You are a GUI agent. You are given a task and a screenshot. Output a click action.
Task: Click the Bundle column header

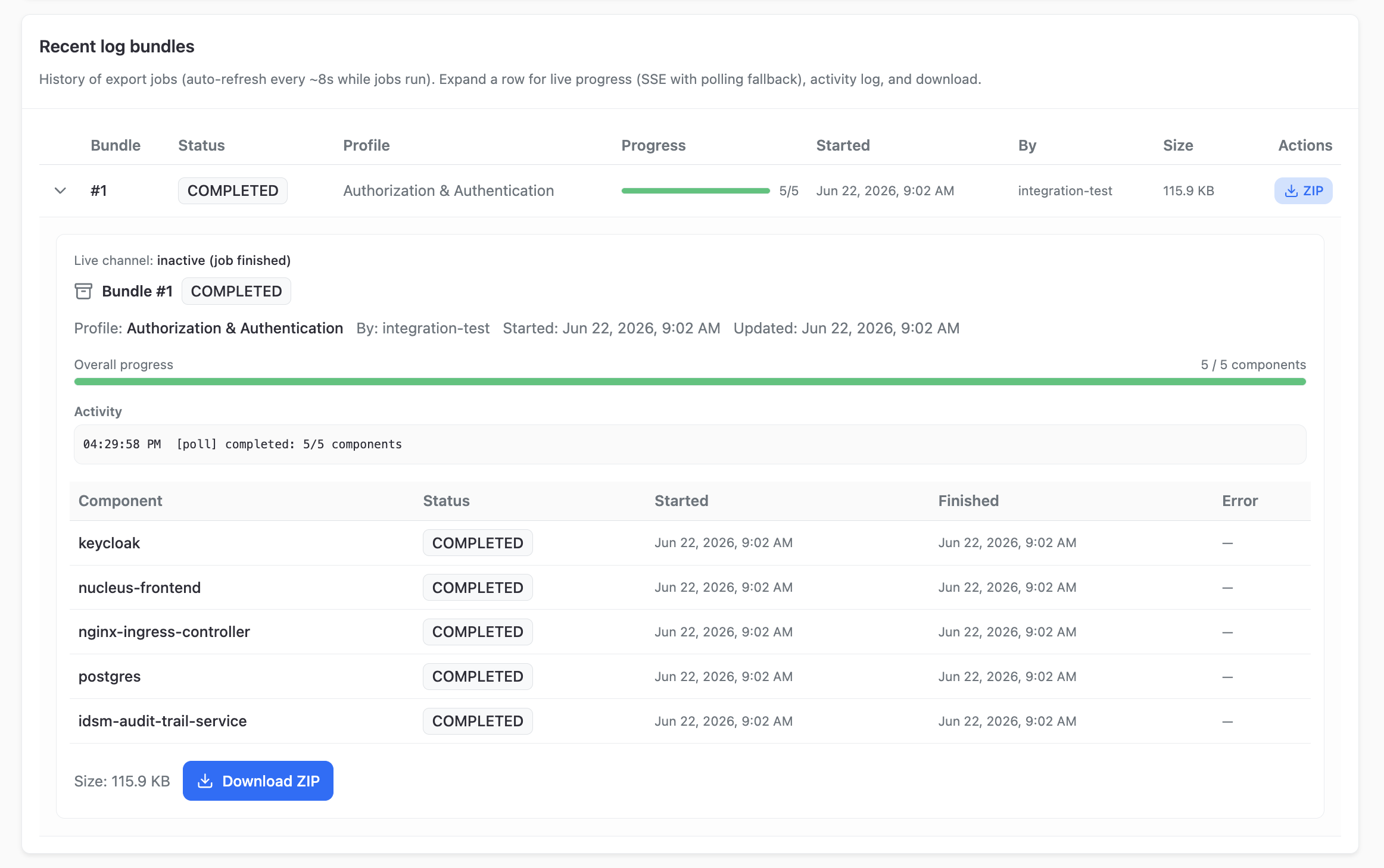[116, 145]
